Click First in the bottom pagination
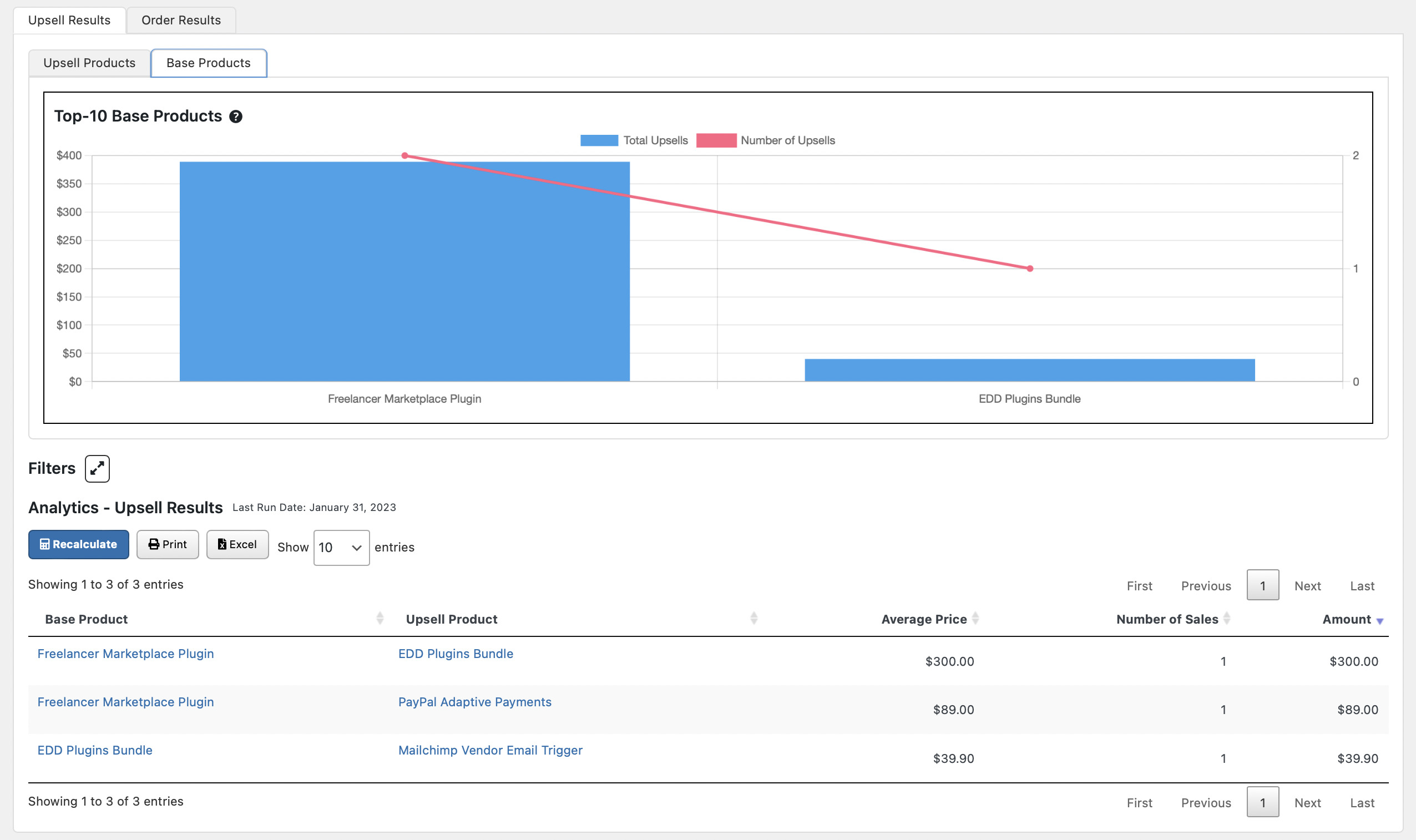Viewport: 1416px width, 840px height. (1139, 803)
